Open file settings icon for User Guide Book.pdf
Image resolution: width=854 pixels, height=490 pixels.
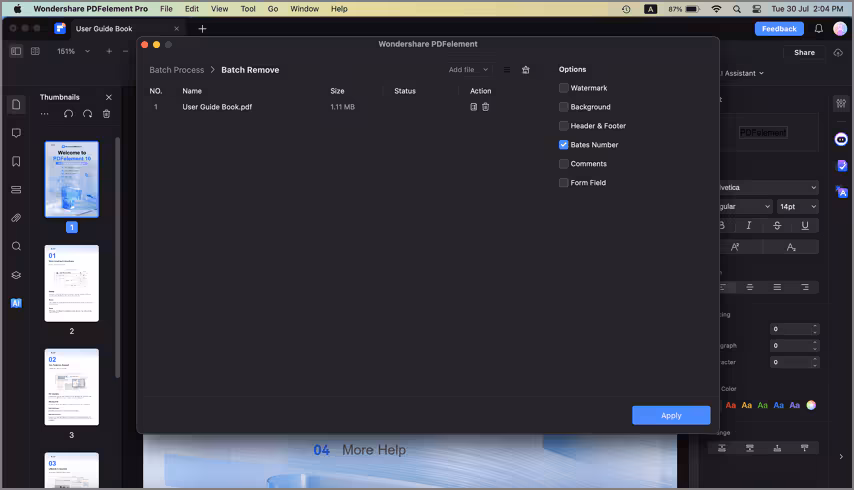[x=473, y=107]
